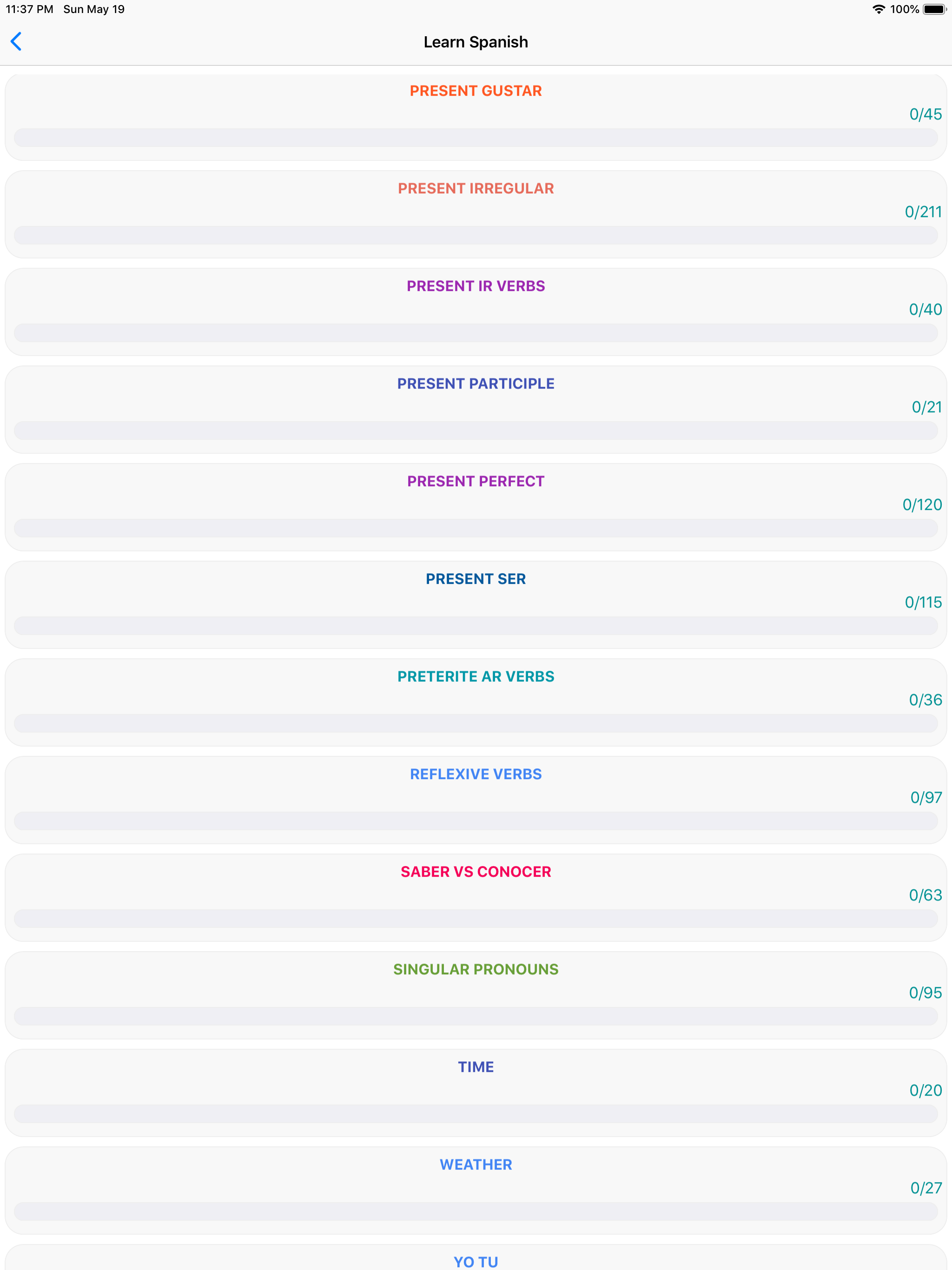Tap the clock showing 11:37 PM

pos(29,9)
